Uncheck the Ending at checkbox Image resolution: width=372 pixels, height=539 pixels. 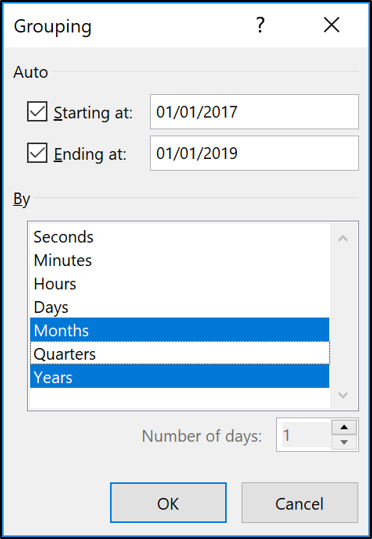37,153
